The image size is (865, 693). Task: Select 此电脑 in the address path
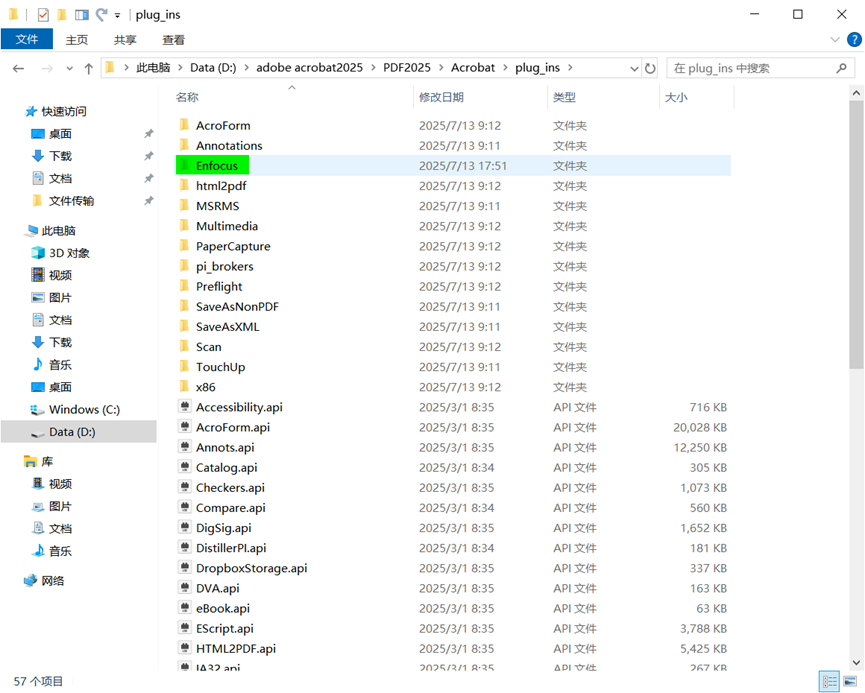(153, 68)
